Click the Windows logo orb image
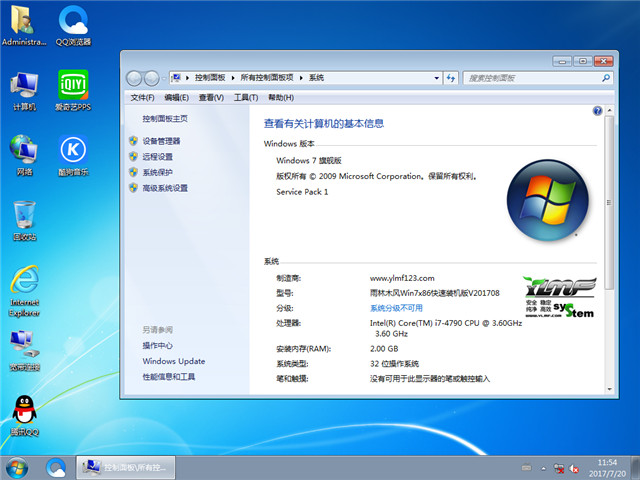The image size is (640, 480). (548, 200)
